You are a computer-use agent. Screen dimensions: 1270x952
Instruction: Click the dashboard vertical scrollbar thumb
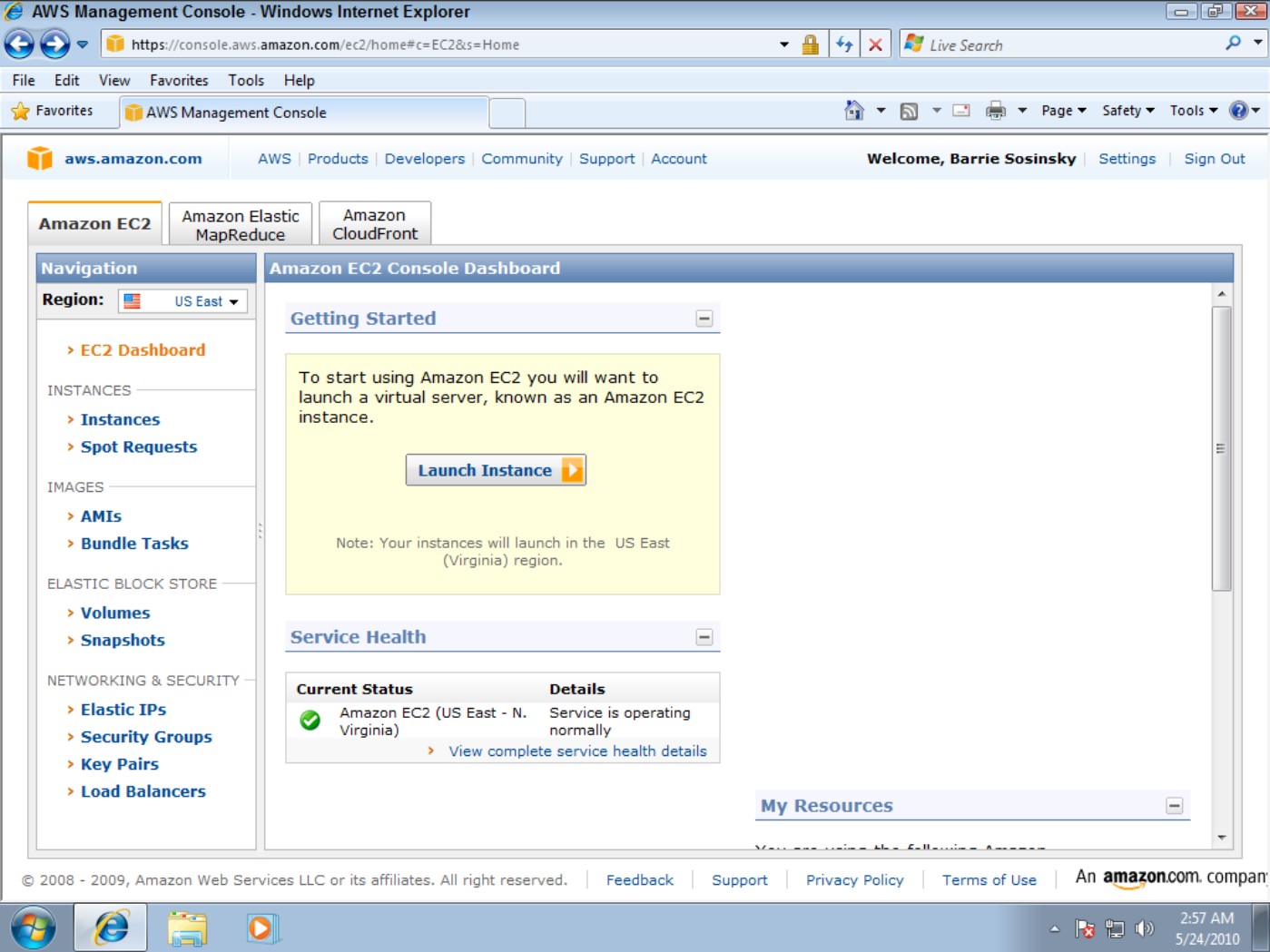pyautogui.click(x=1222, y=448)
